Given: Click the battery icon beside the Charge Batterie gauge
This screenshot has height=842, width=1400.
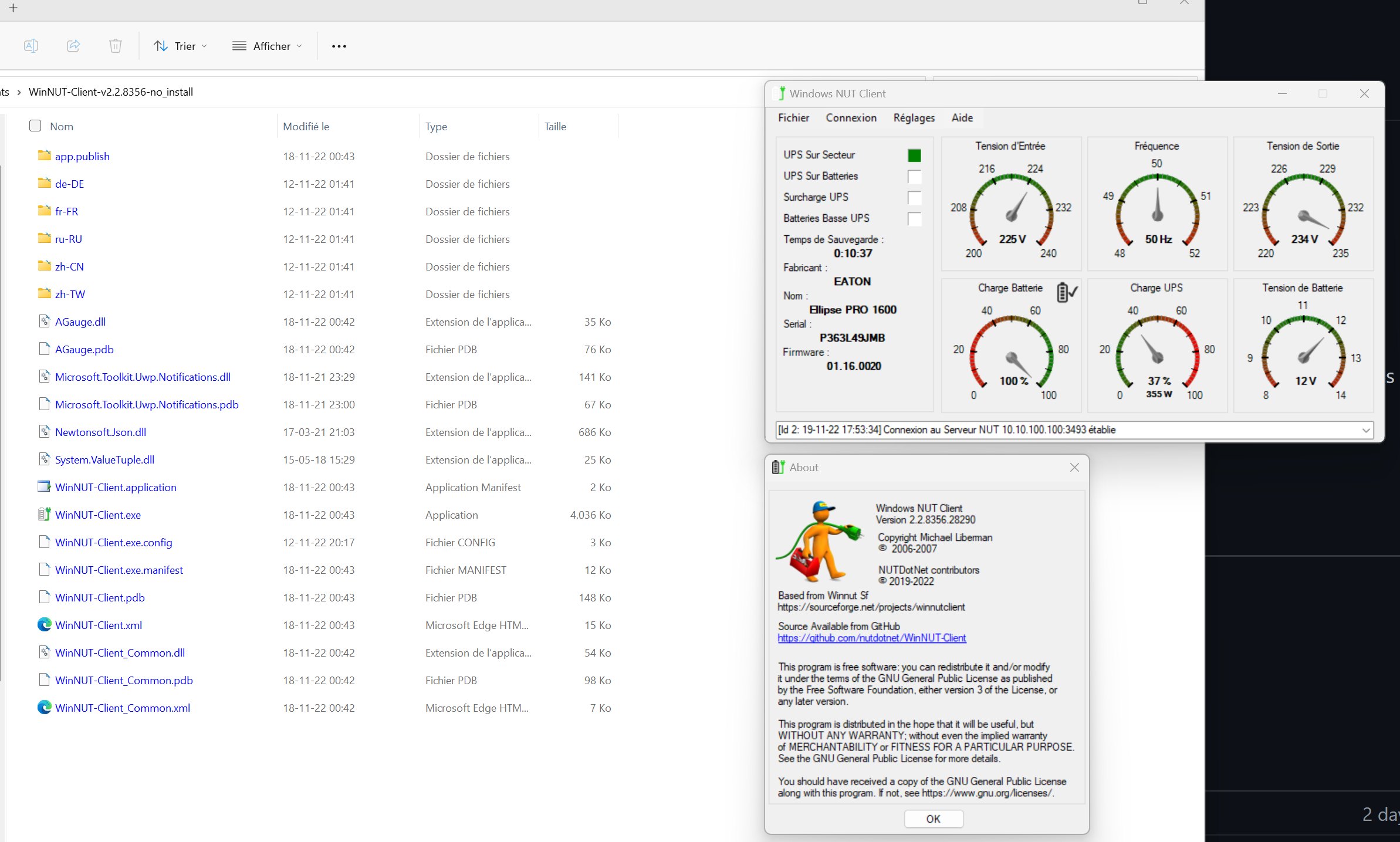Looking at the screenshot, I should [x=1066, y=292].
